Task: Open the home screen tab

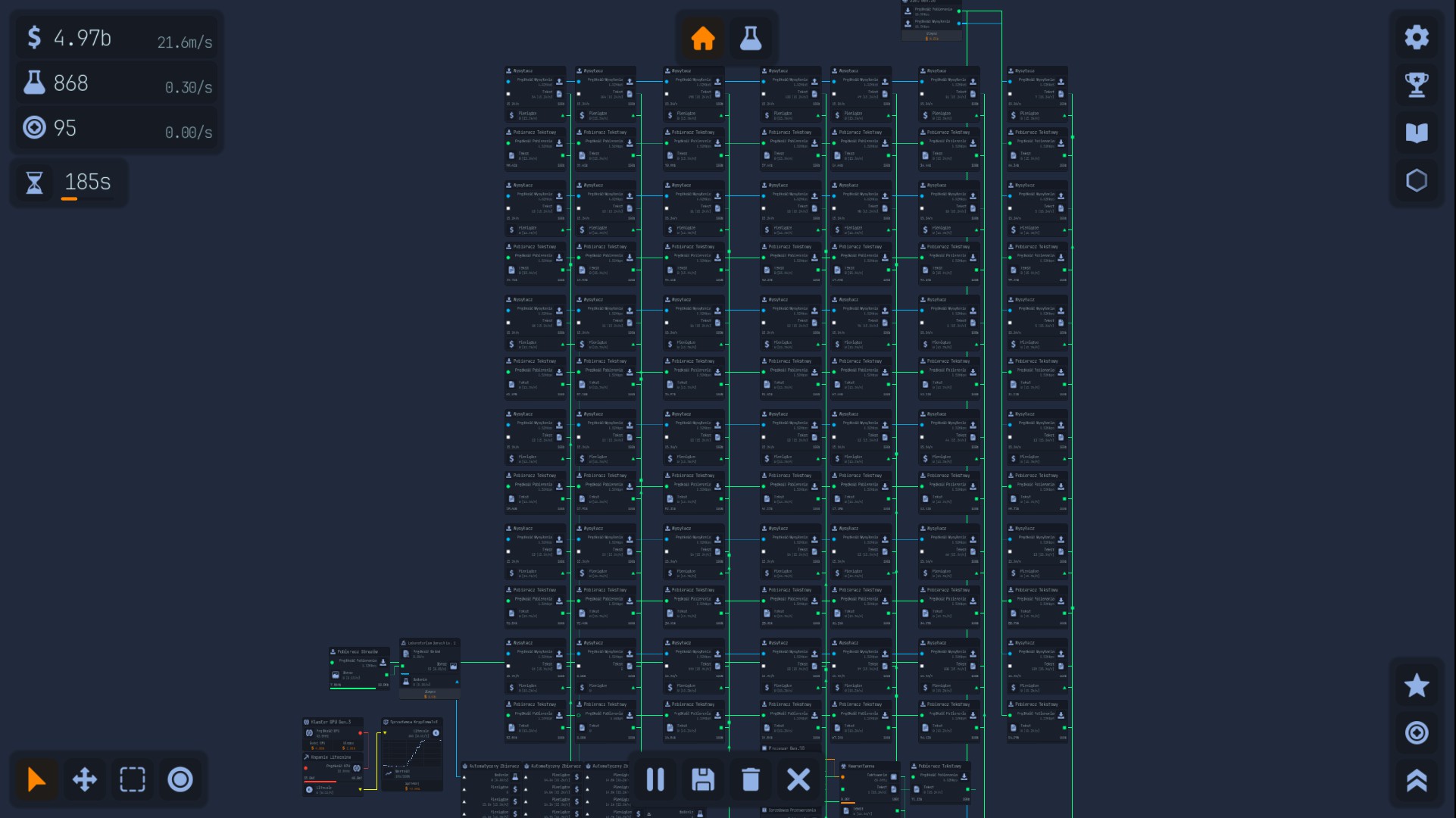Action: tap(702, 38)
